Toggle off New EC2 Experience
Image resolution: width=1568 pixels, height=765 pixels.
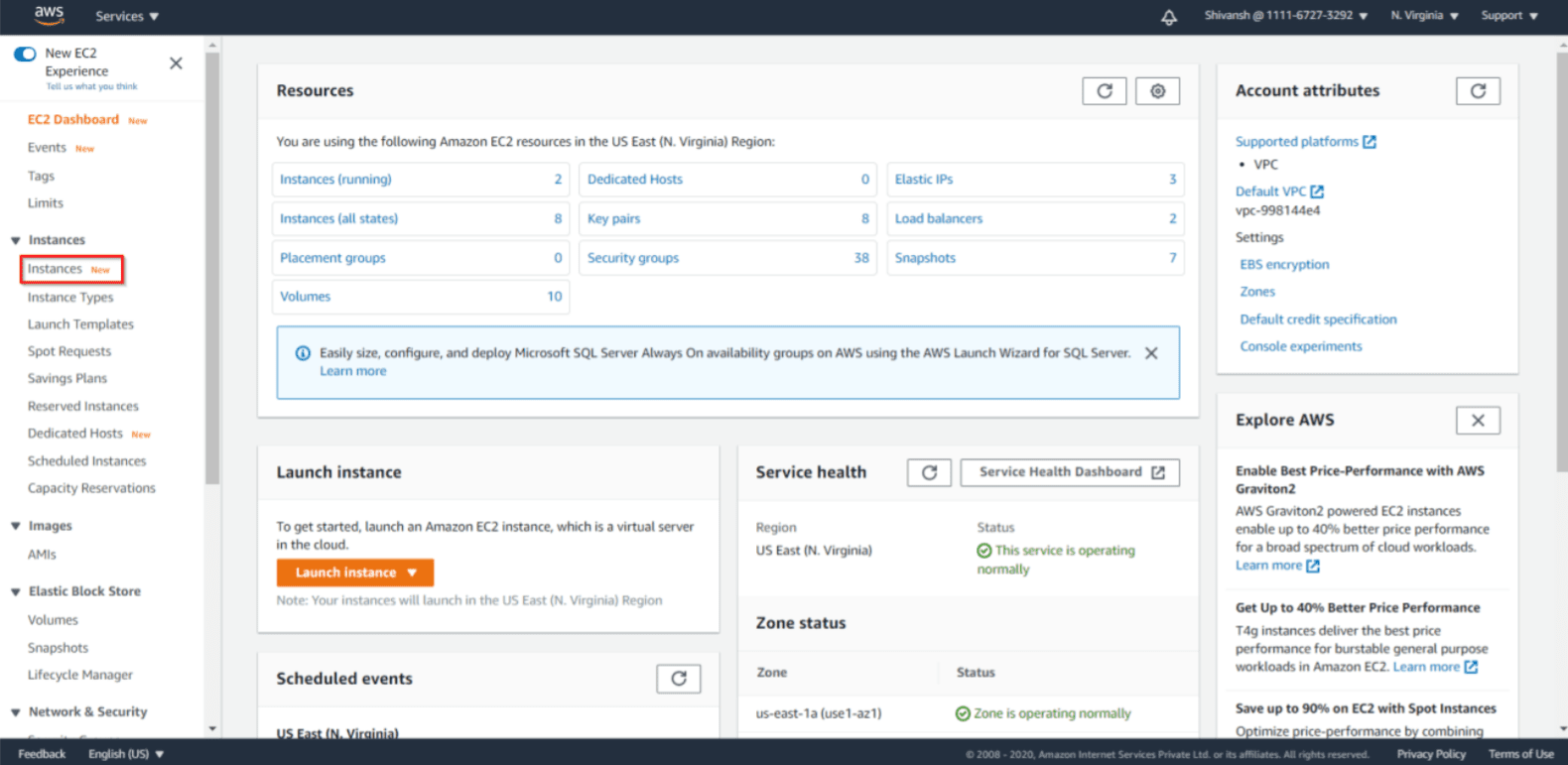tap(25, 54)
